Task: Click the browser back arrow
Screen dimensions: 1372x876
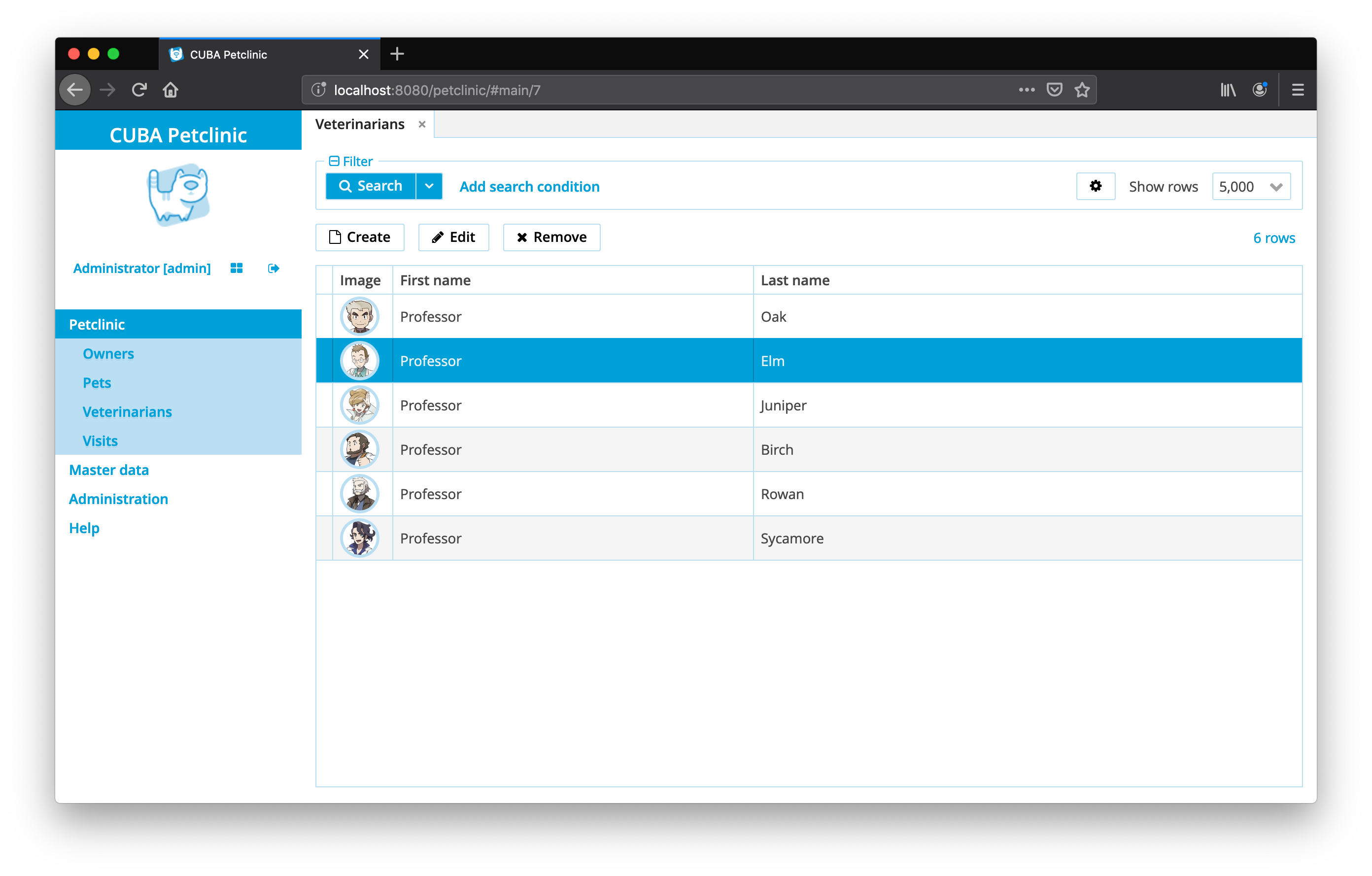Action: click(x=75, y=90)
